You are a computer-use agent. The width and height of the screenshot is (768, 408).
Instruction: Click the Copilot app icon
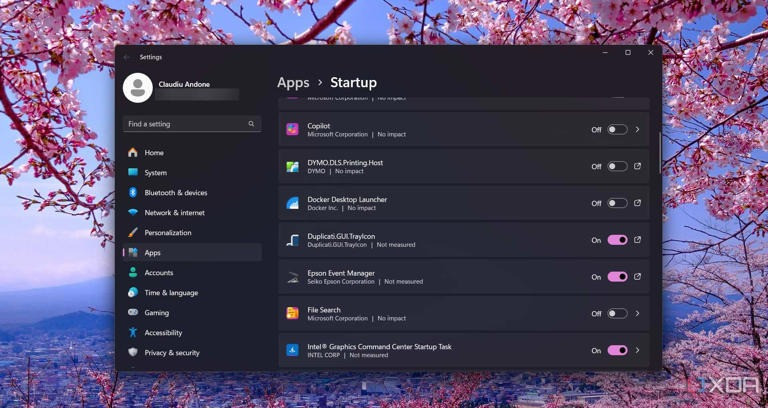click(x=292, y=130)
